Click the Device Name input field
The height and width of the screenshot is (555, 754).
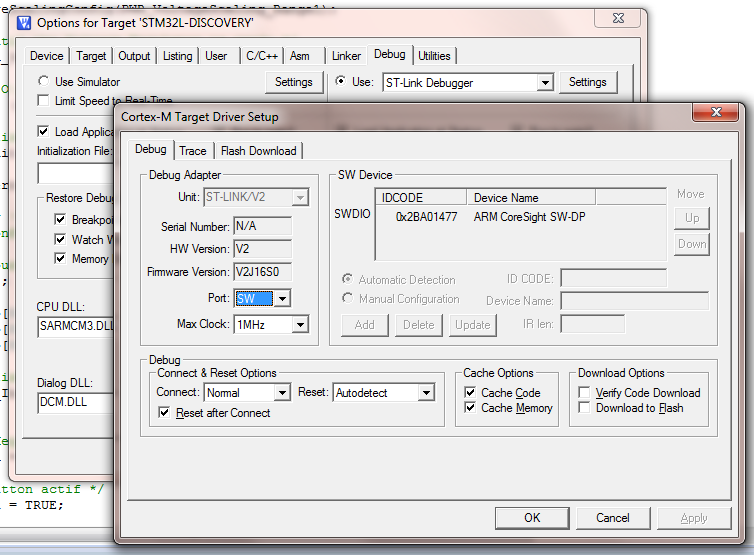pyautogui.click(x=635, y=301)
